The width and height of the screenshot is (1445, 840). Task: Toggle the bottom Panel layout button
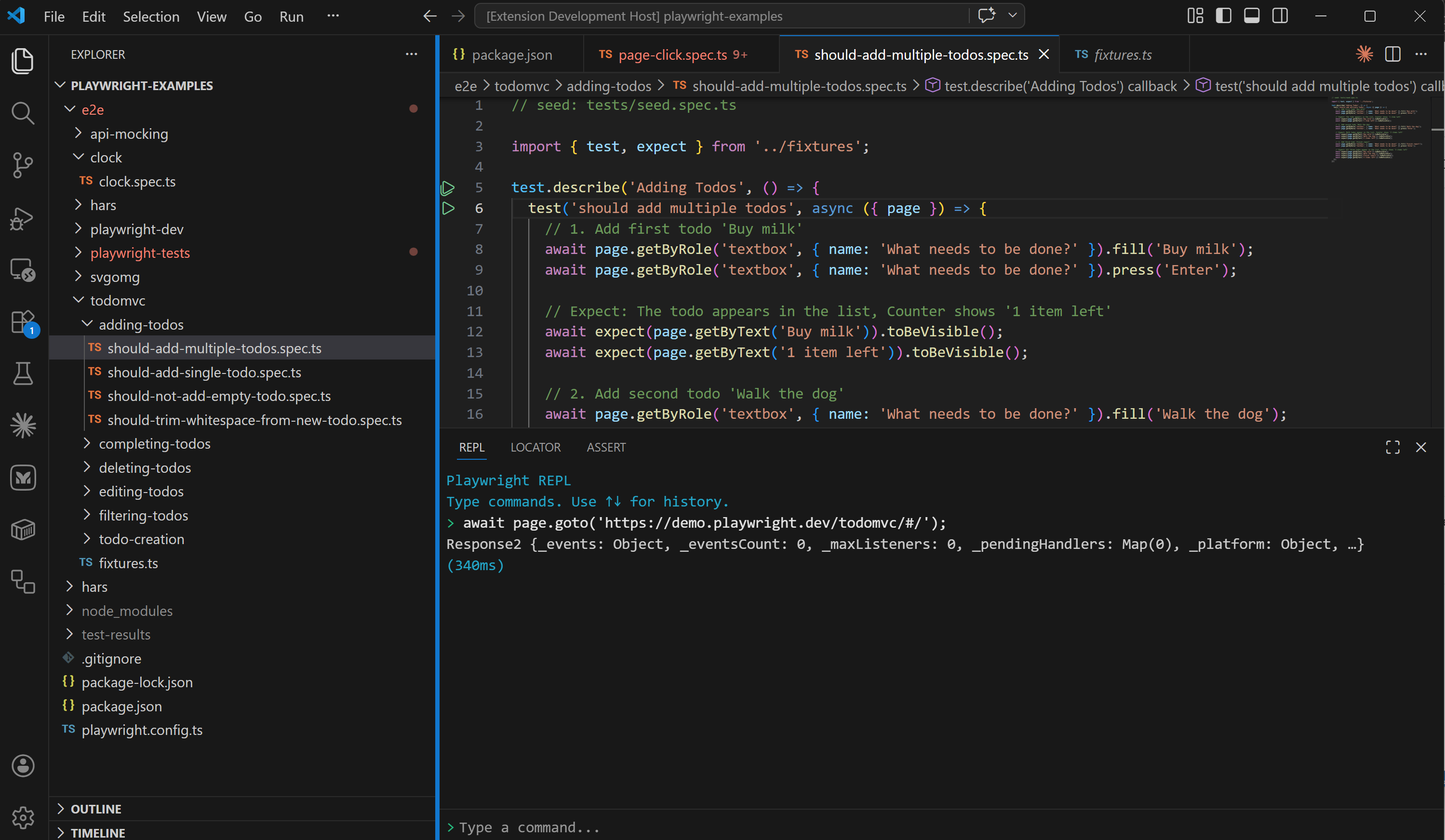(1251, 16)
